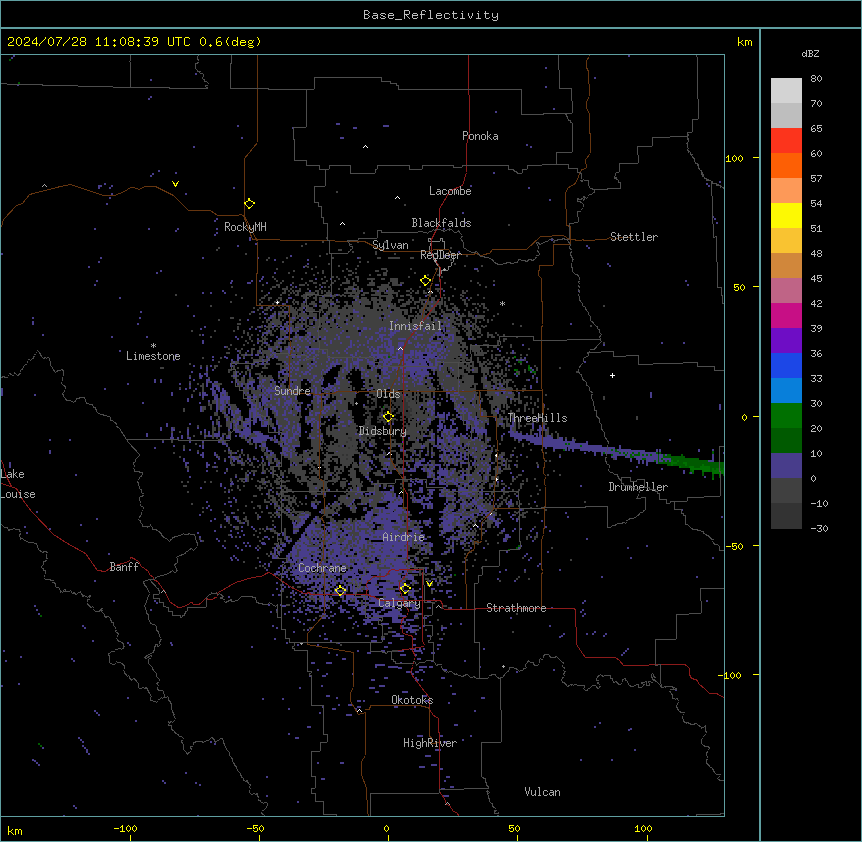Pick the violet 36–39 dBZ legend swatch
The height and width of the screenshot is (842, 862).
click(x=786, y=341)
